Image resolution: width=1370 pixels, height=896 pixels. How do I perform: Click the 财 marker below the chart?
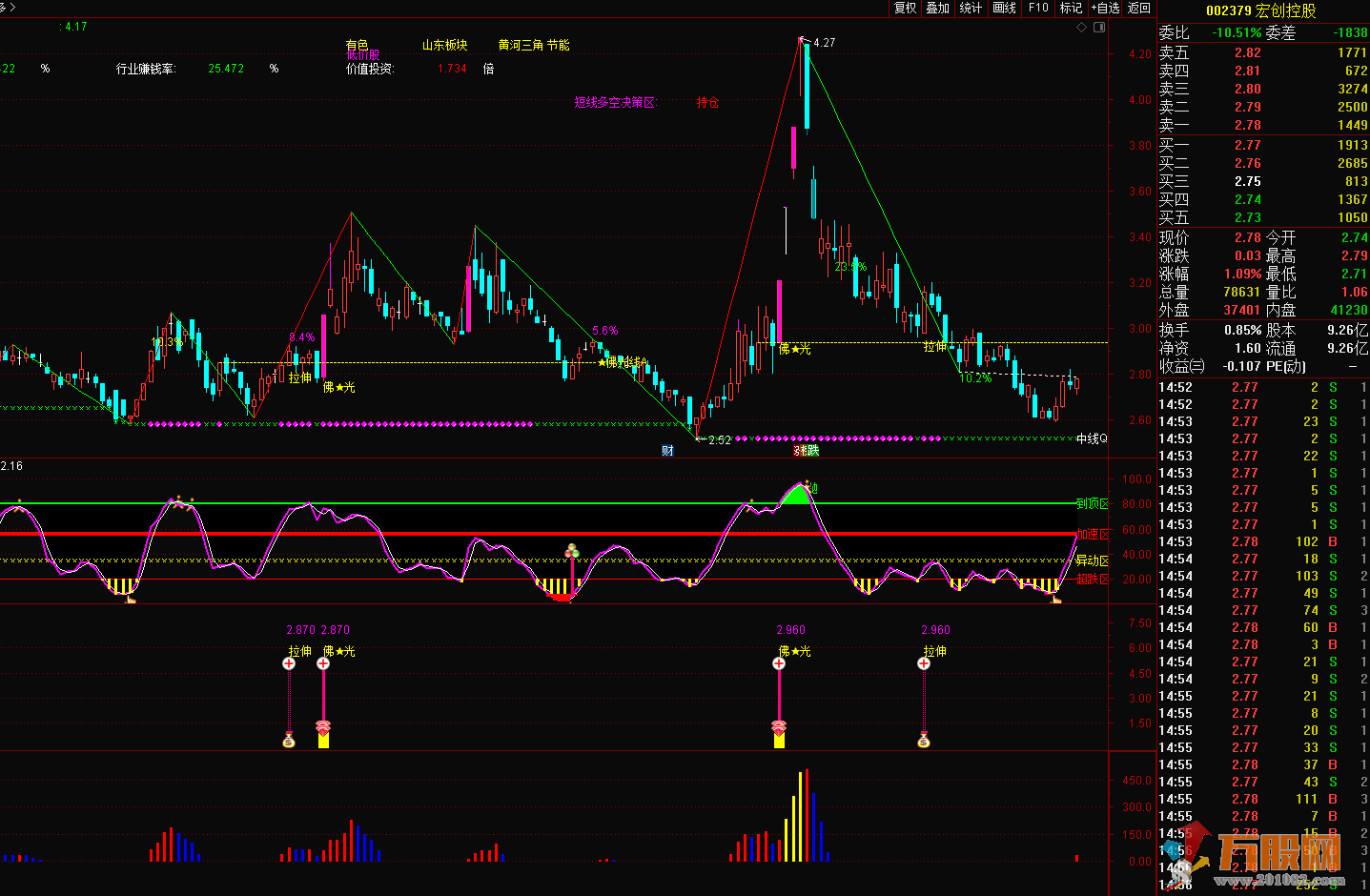point(667,451)
